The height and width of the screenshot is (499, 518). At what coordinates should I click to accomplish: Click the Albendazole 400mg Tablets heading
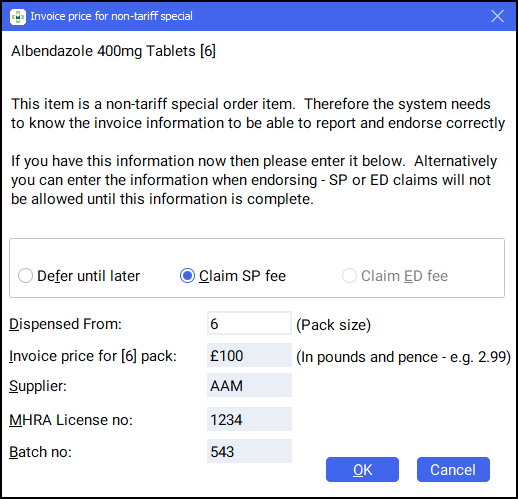(x=113, y=51)
